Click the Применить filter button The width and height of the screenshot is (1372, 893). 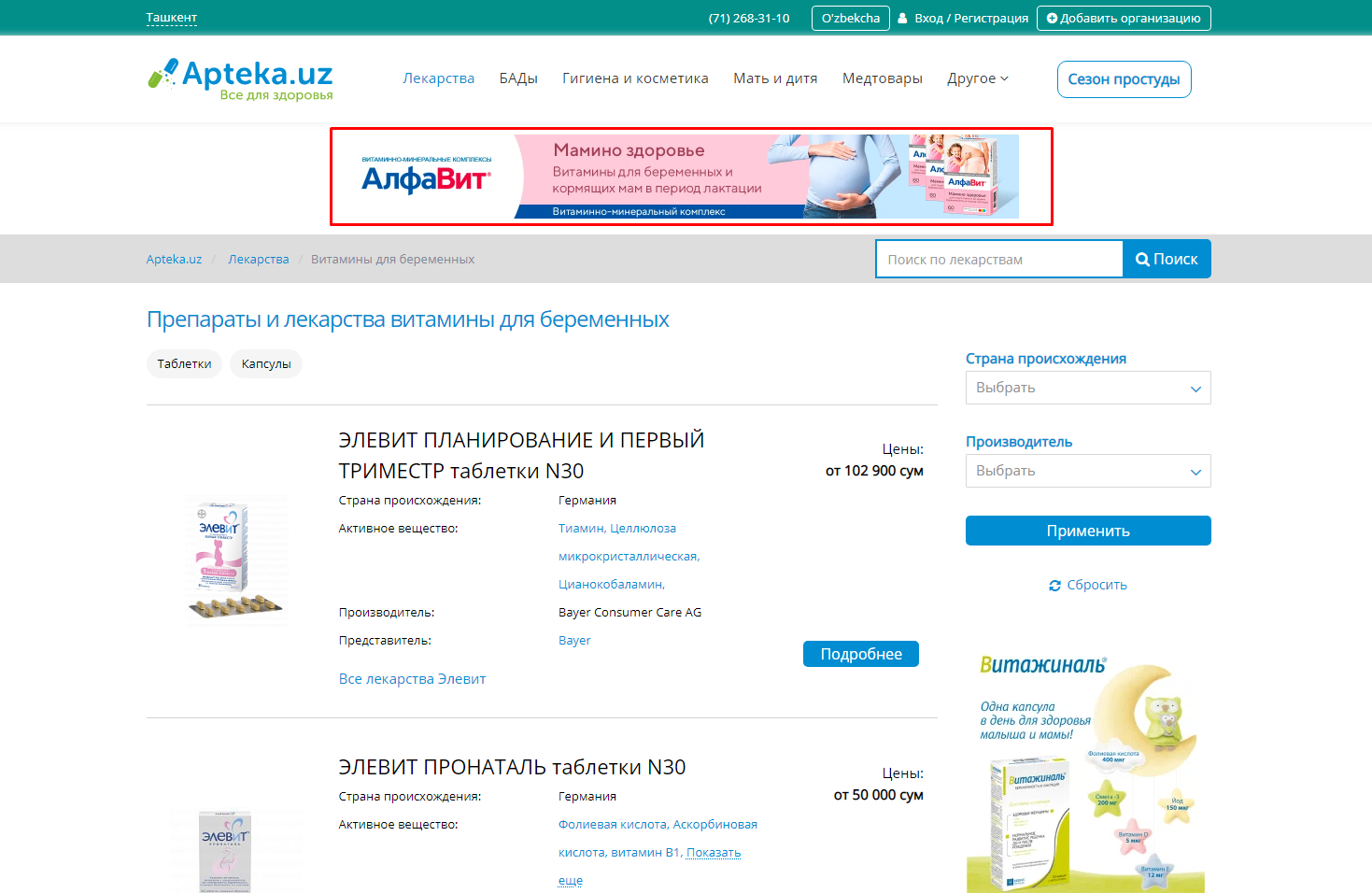(x=1088, y=531)
